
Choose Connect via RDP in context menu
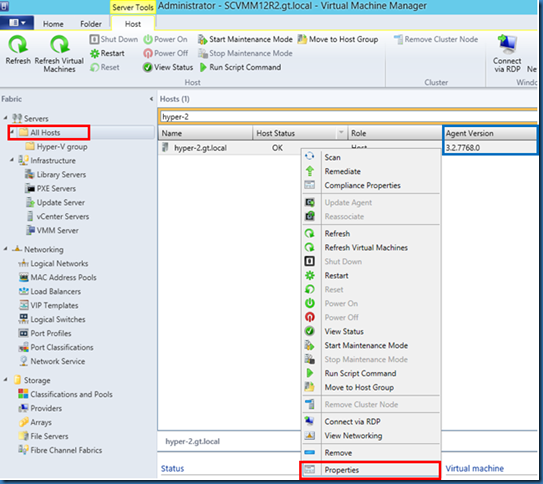371,422
